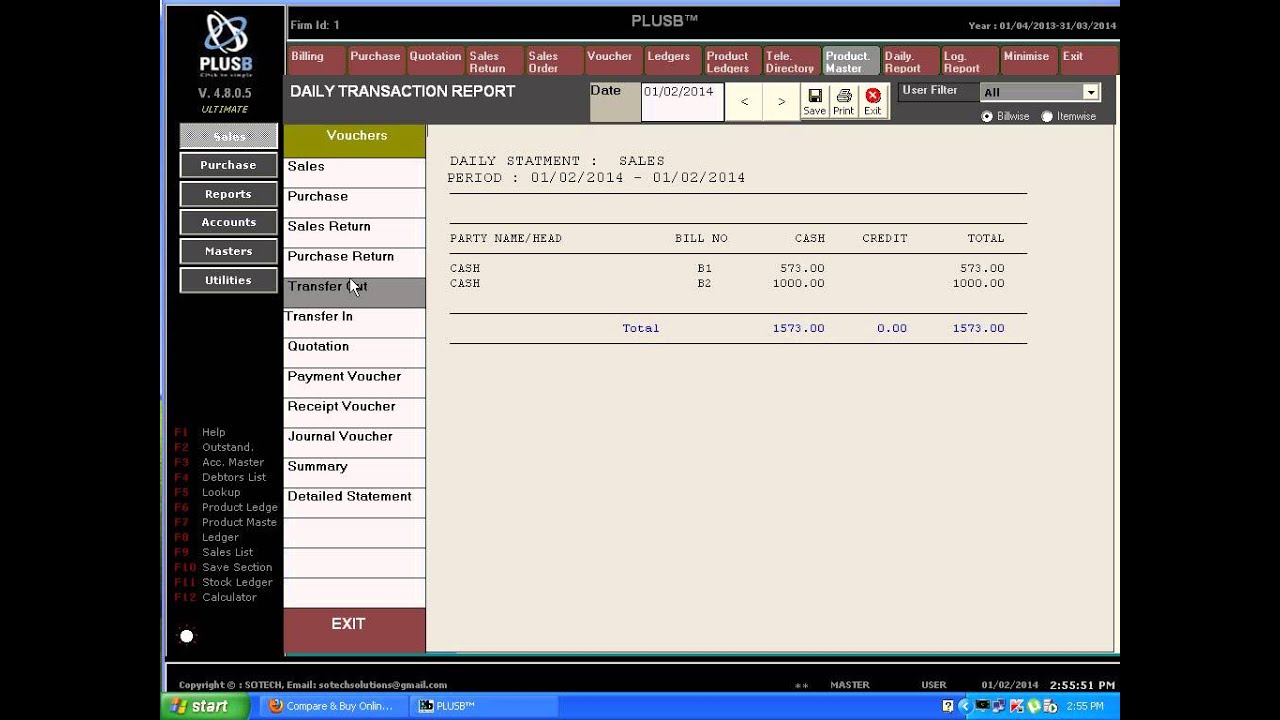Click the Masters sidebar button
1280x720 pixels.
click(229, 251)
